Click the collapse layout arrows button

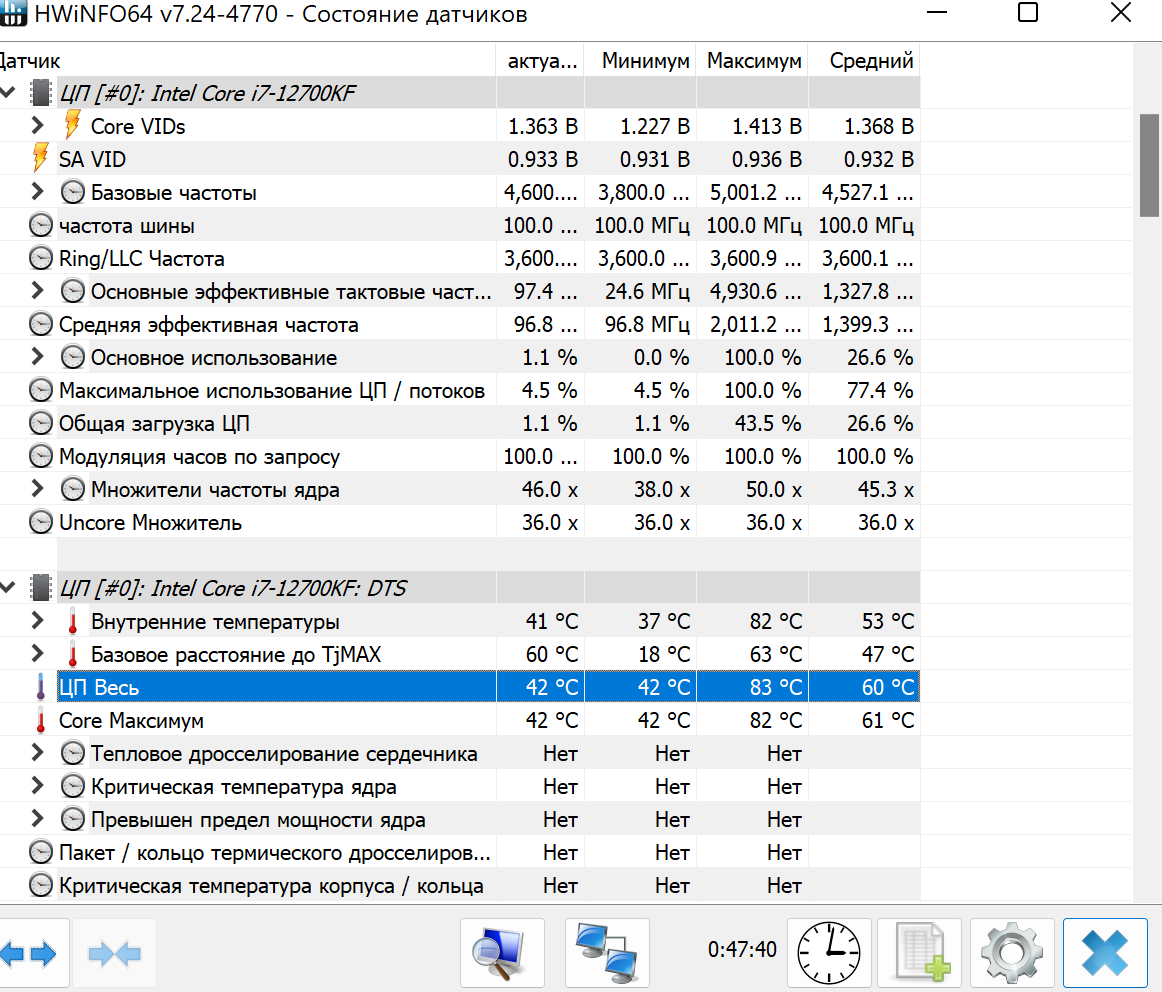(x=114, y=953)
